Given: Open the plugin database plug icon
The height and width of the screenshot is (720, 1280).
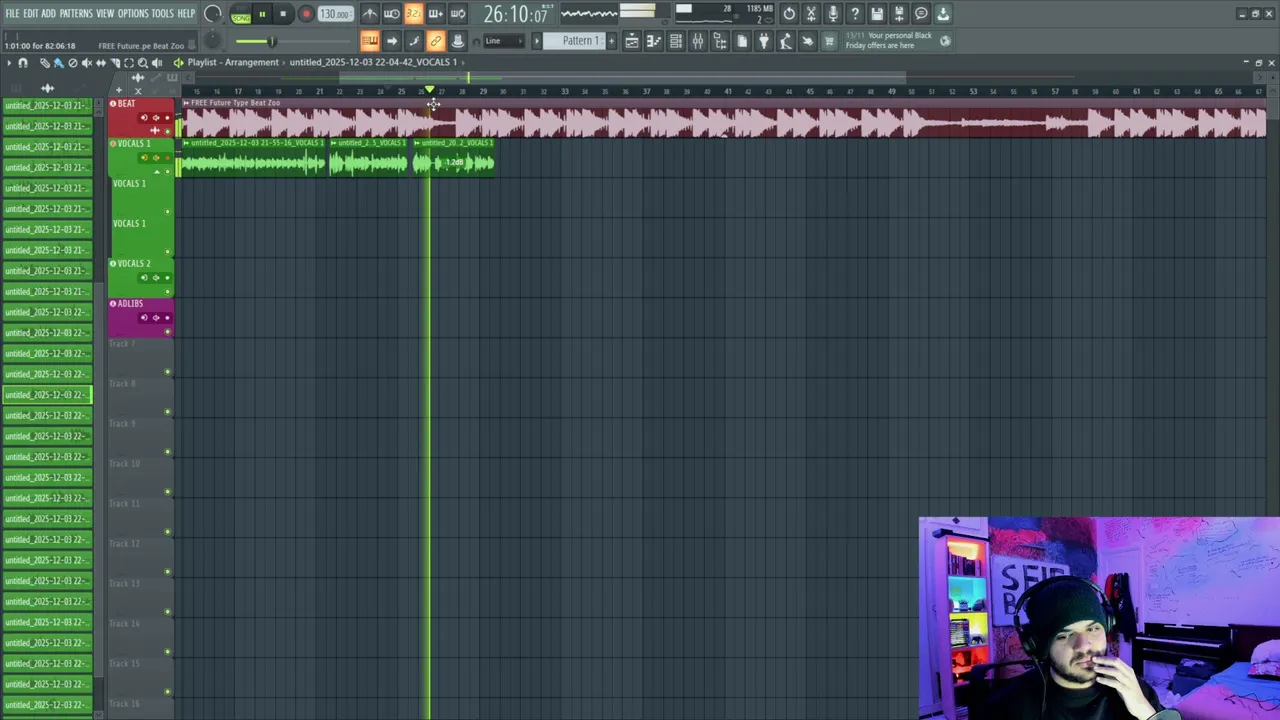Looking at the screenshot, I should (764, 41).
